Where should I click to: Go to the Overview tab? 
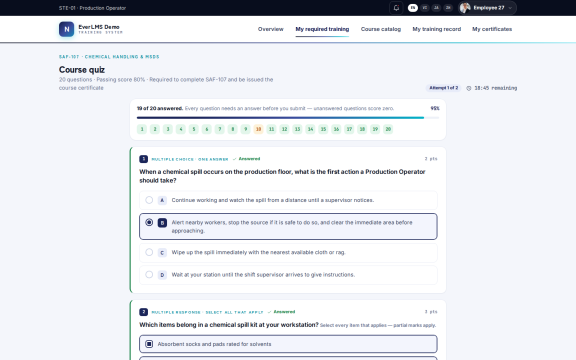[x=271, y=29]
